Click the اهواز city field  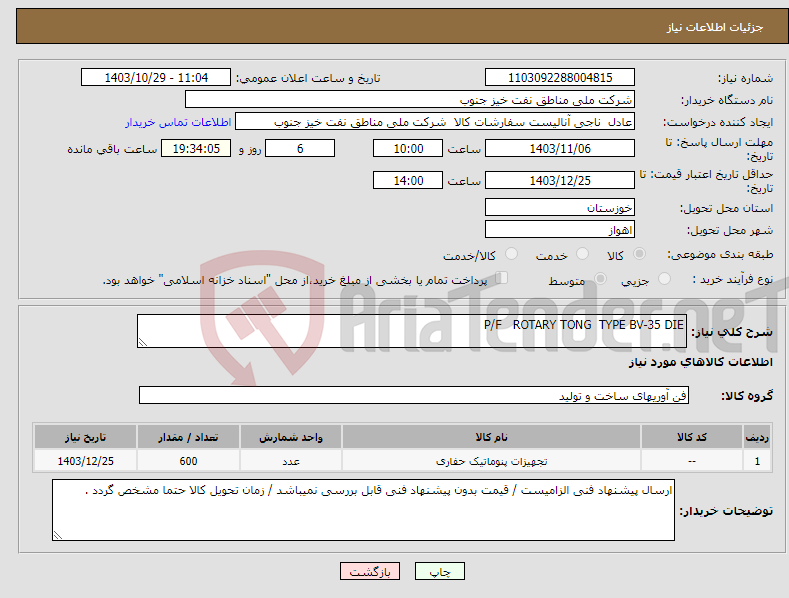point(560,230)
